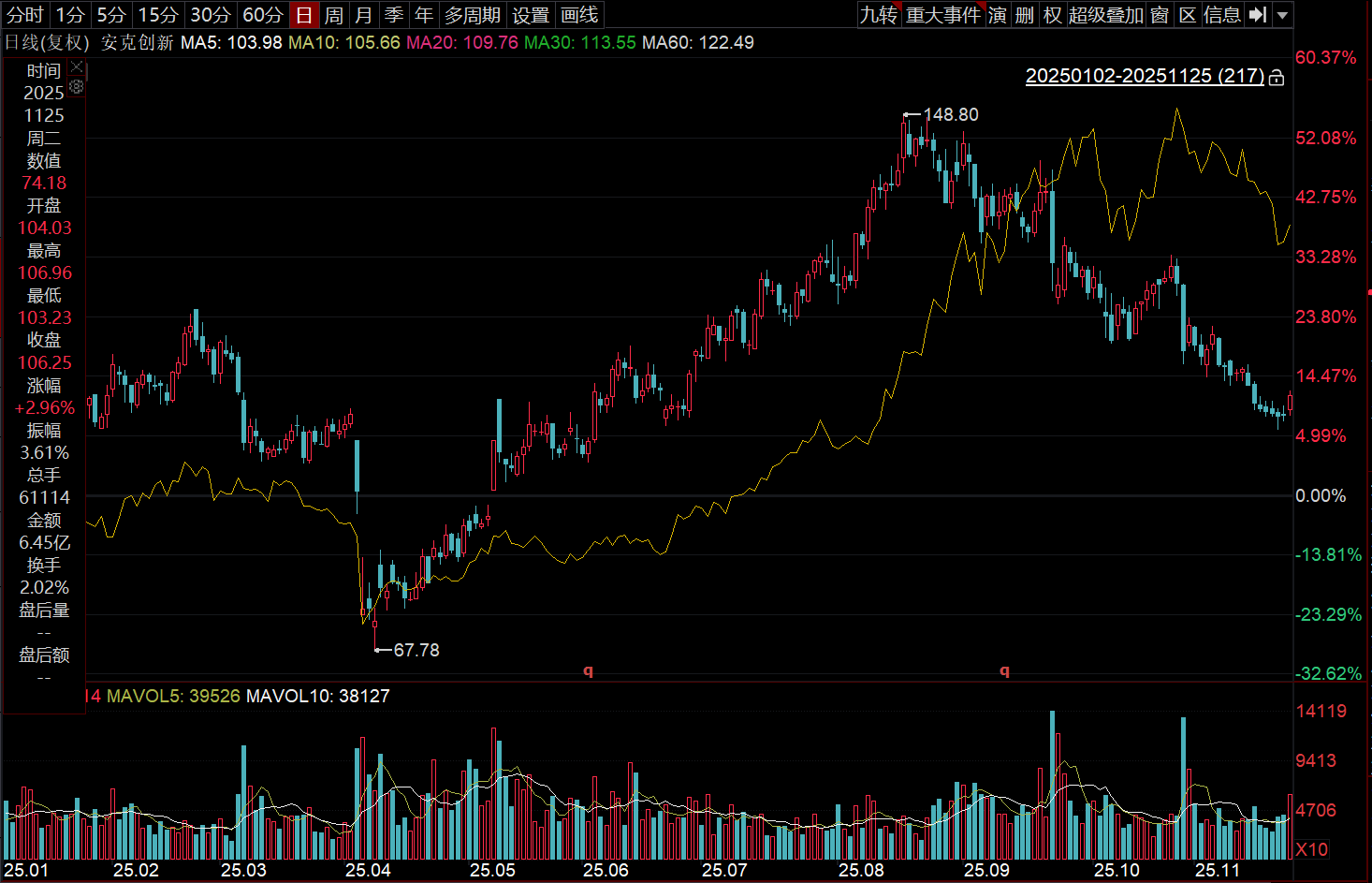Open the 窗 window layout button

[x=1160, y=15]
